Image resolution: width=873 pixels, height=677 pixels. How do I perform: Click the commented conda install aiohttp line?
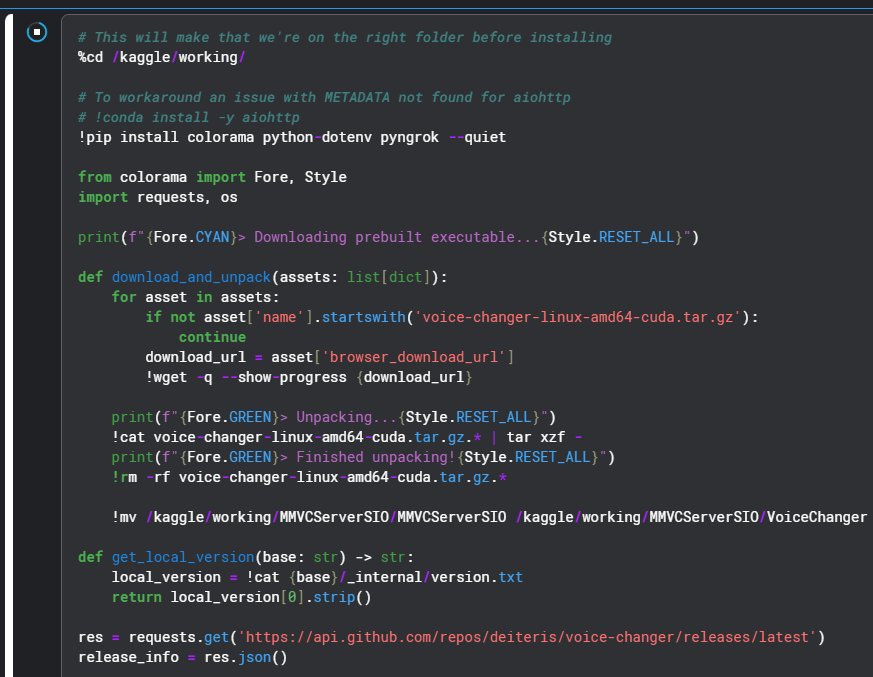point(188,117)
